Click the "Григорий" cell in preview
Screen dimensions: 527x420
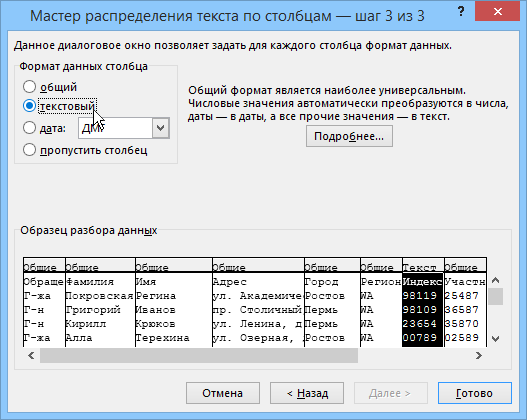(93, 309)
